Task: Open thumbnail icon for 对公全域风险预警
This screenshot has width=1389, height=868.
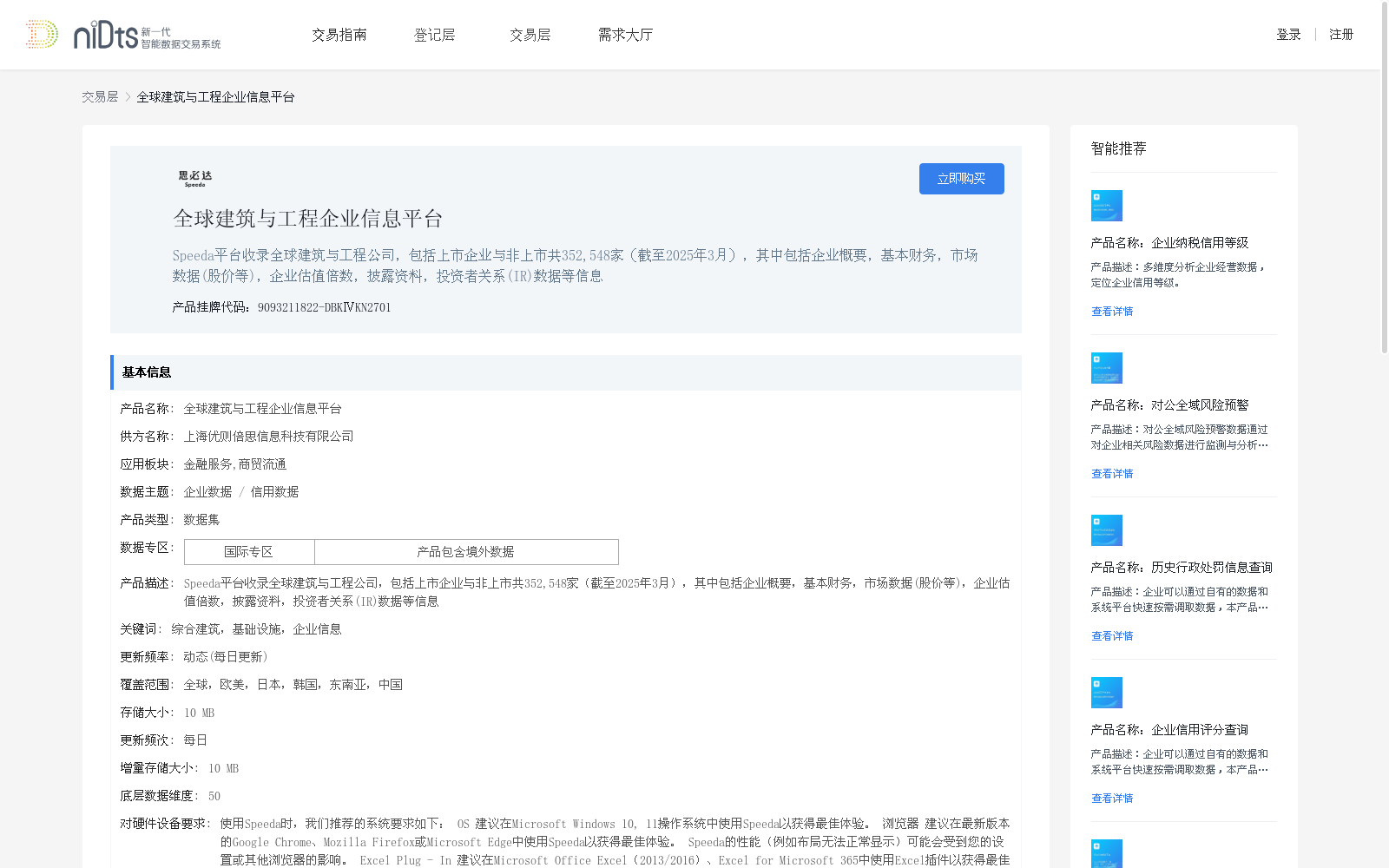Action: (1106, 368)
